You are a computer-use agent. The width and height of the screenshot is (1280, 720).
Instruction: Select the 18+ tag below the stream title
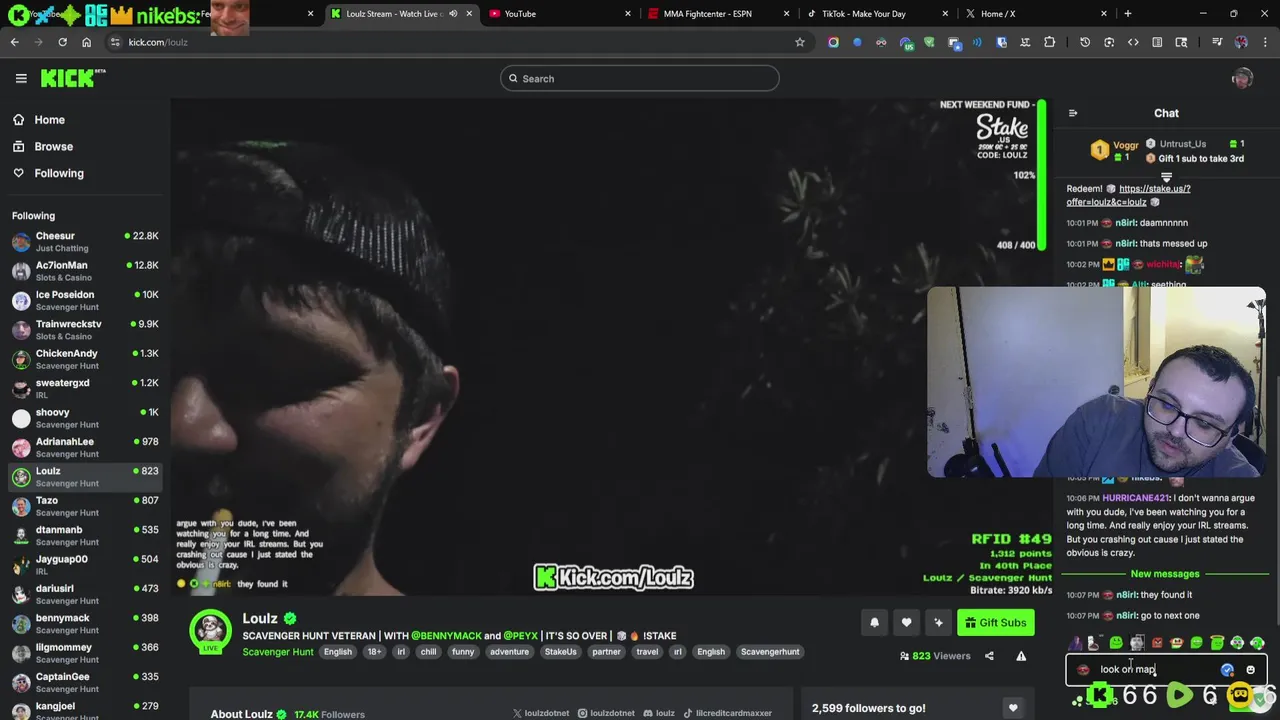(x=374, y=652)
